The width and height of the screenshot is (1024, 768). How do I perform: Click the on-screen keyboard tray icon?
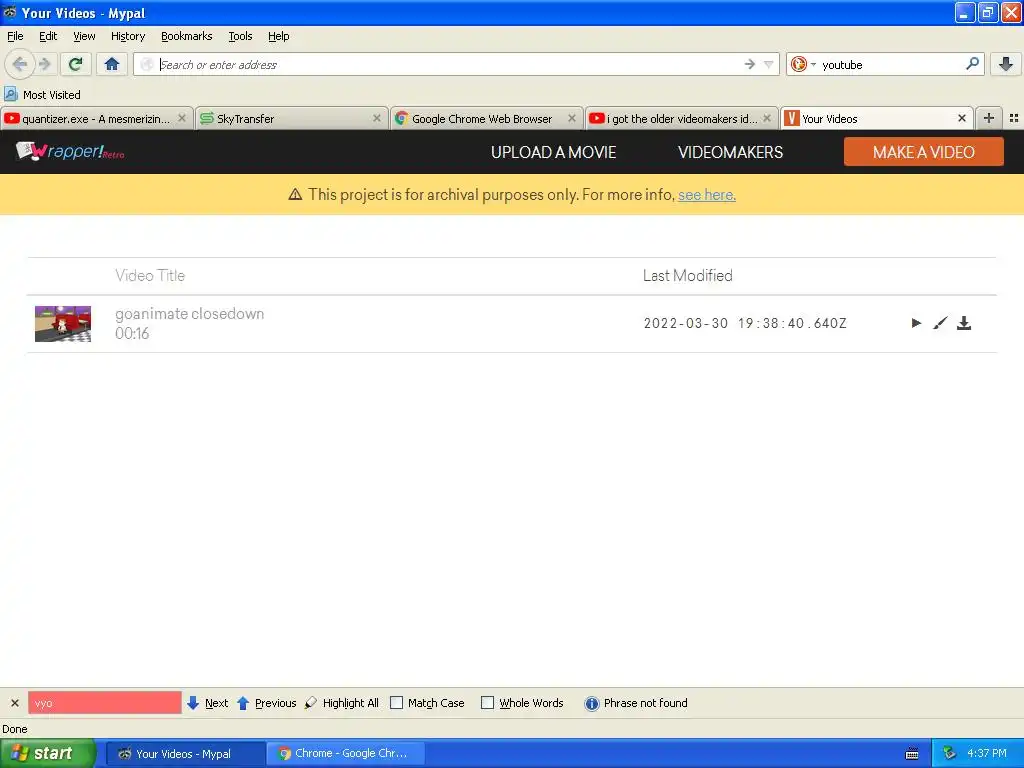click(912, 754)
